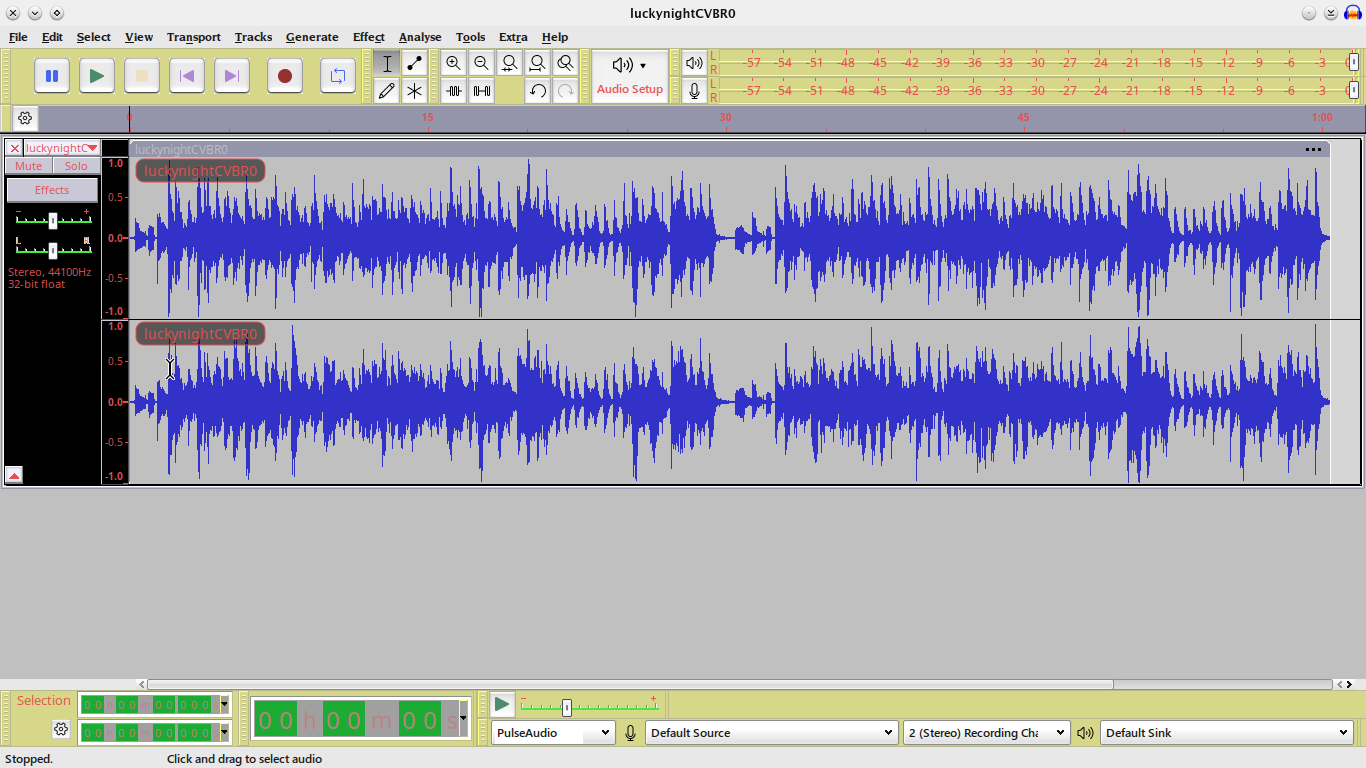Select the Envelope tool

pyautogui.click(x=414, y=63)
